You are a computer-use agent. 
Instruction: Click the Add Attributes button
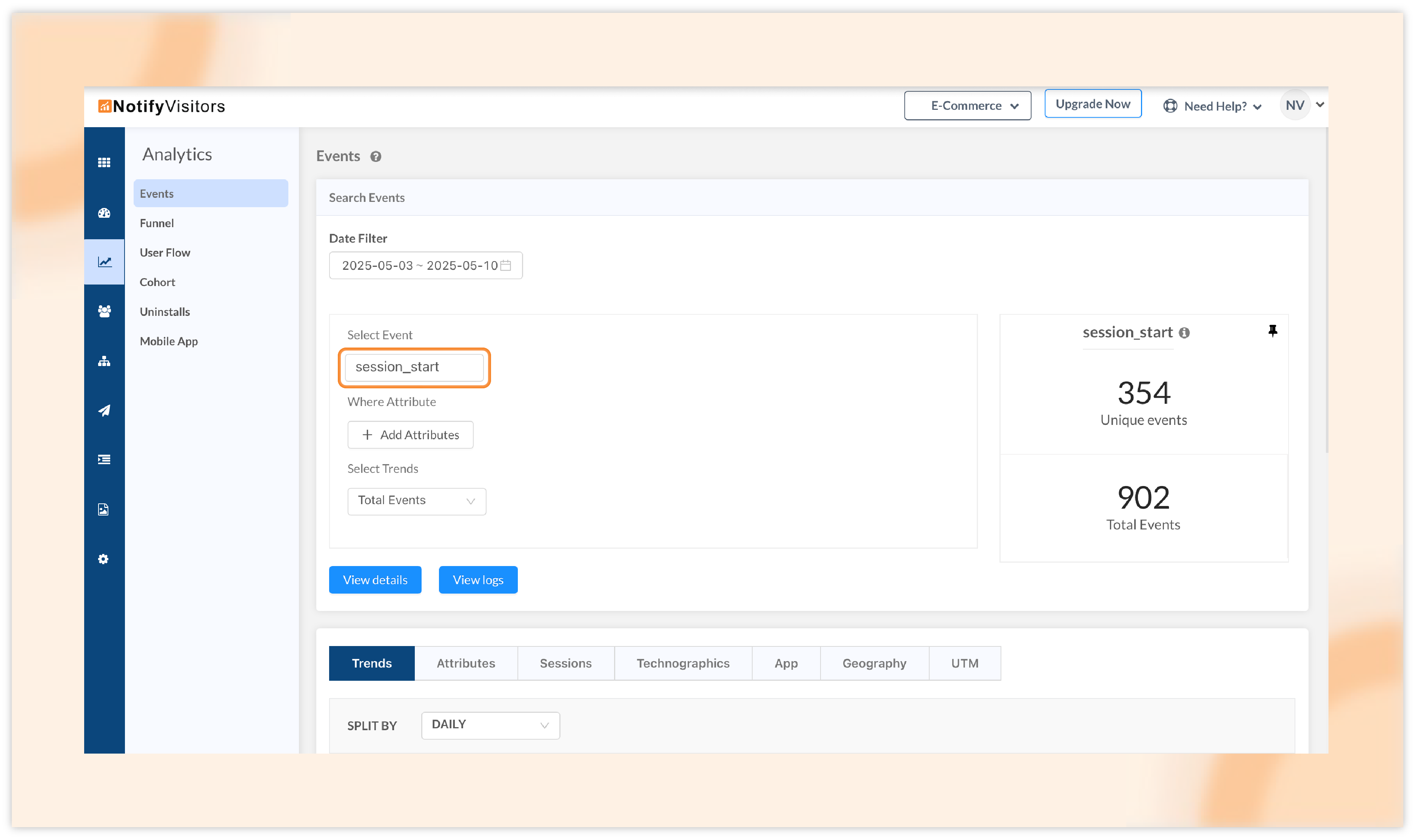click(410, 435)
